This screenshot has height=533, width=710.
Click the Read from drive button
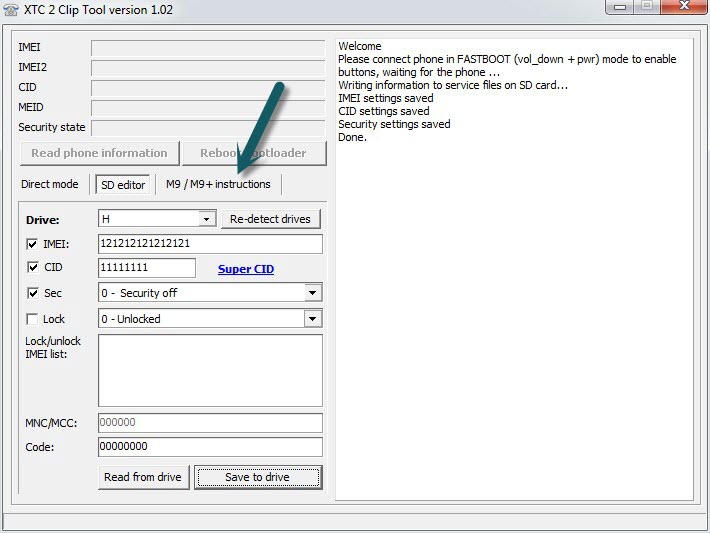pos(143,477)
